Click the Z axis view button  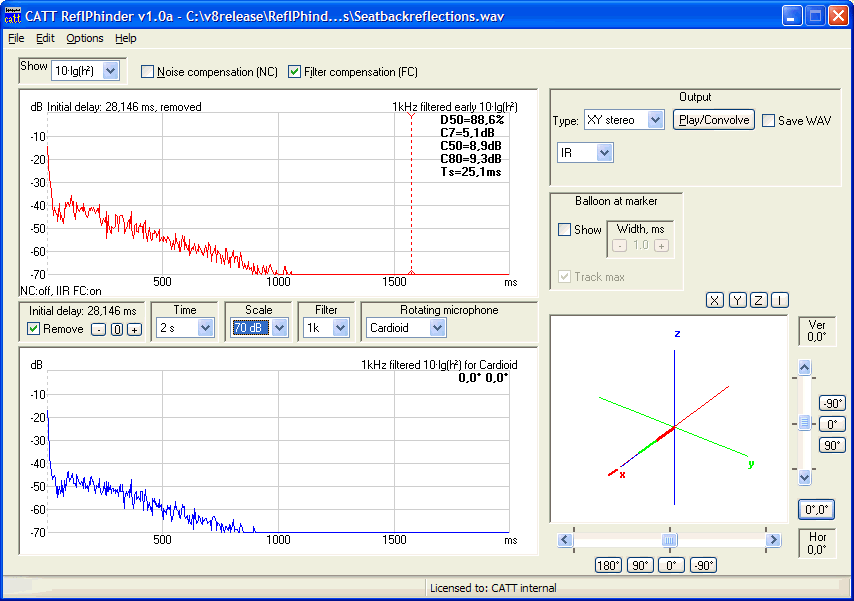point(759,301)
